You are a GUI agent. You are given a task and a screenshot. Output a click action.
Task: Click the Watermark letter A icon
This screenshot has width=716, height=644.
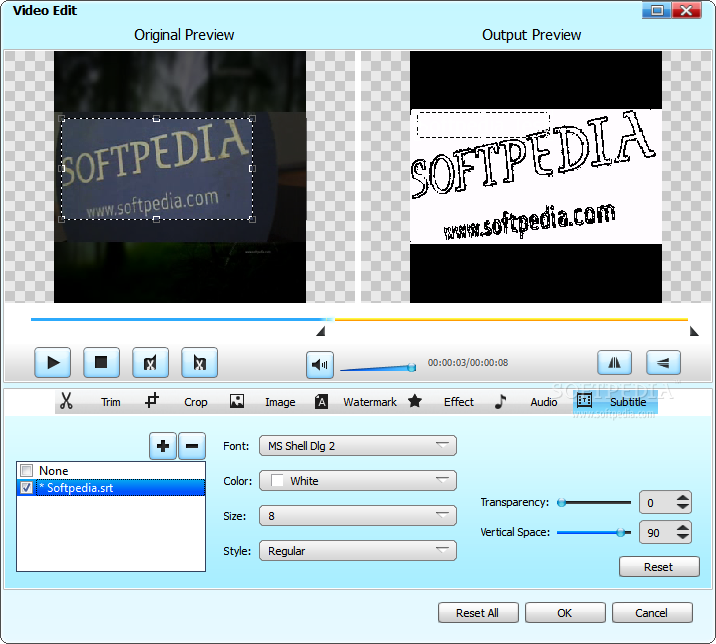pos(321,401)
